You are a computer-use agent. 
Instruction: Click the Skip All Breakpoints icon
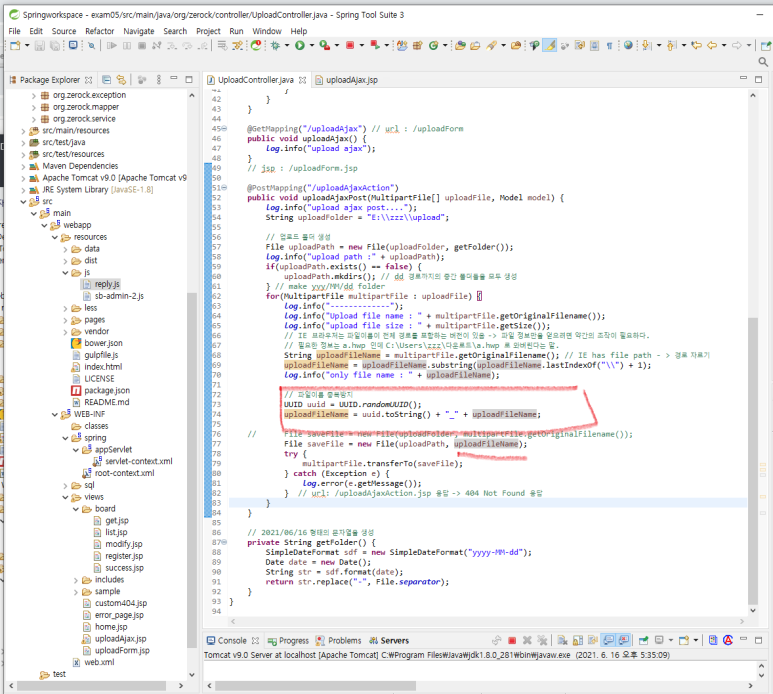(91, 45)
